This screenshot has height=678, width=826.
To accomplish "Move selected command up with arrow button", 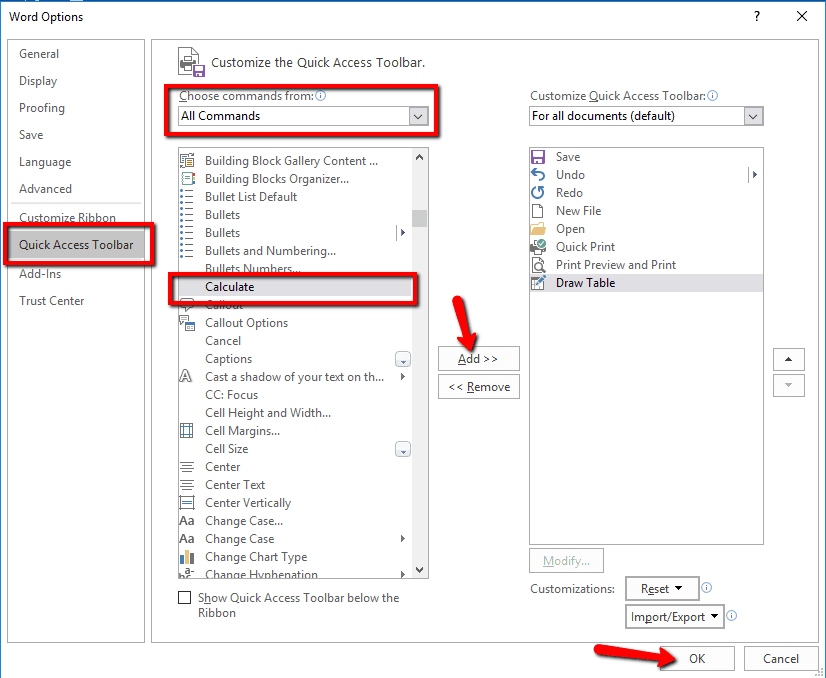I will click(789, 359).
